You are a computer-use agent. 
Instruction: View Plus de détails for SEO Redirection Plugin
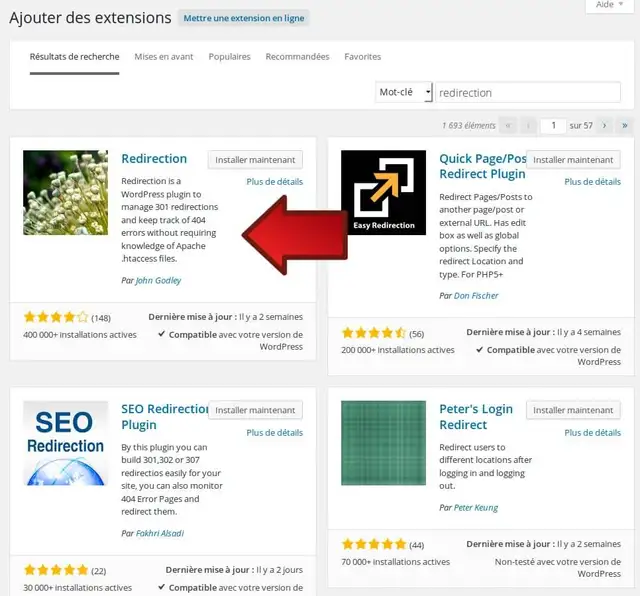tap(274, 432)
